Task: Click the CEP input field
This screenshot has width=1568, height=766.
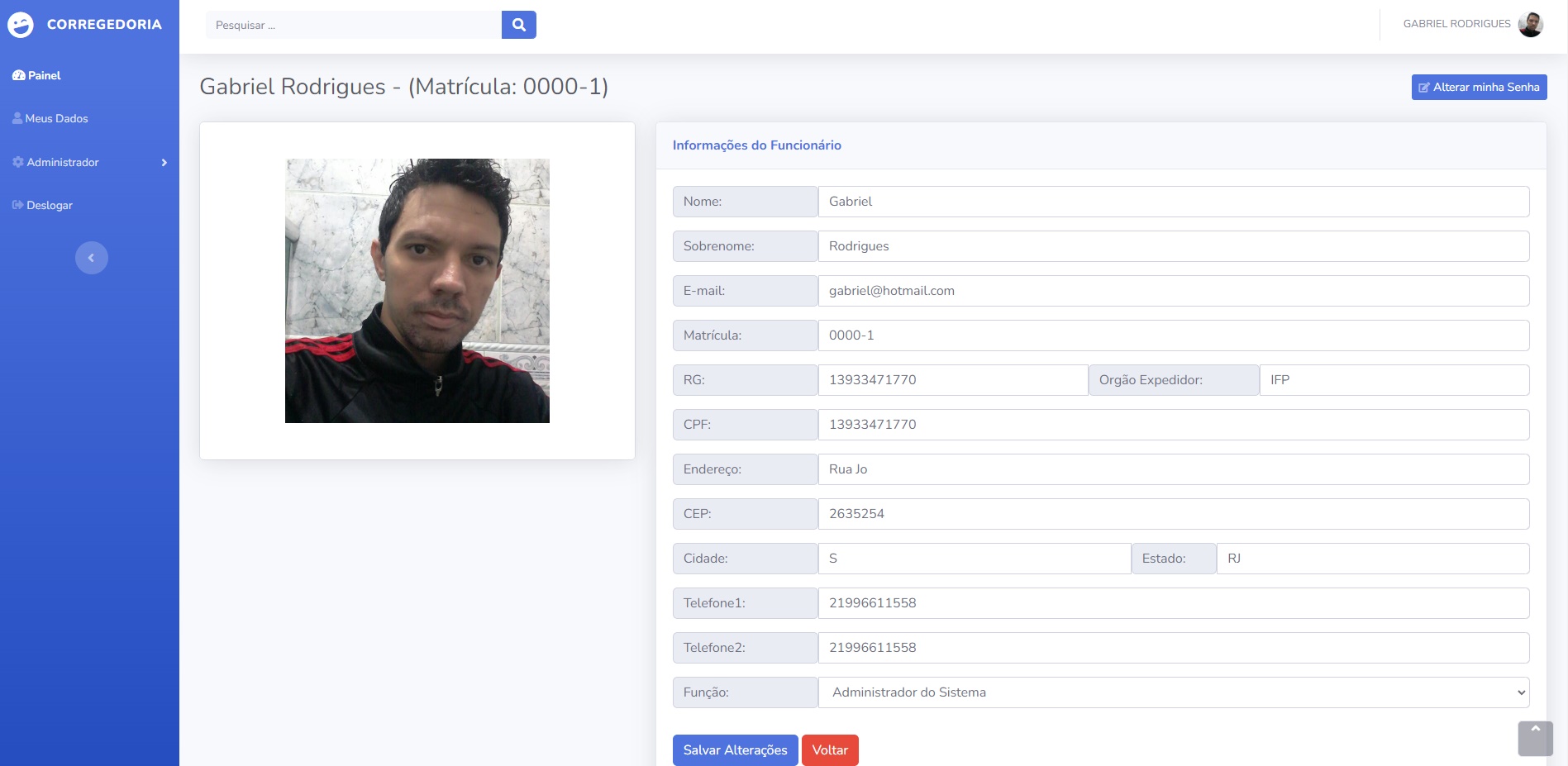Action: 1174,514
